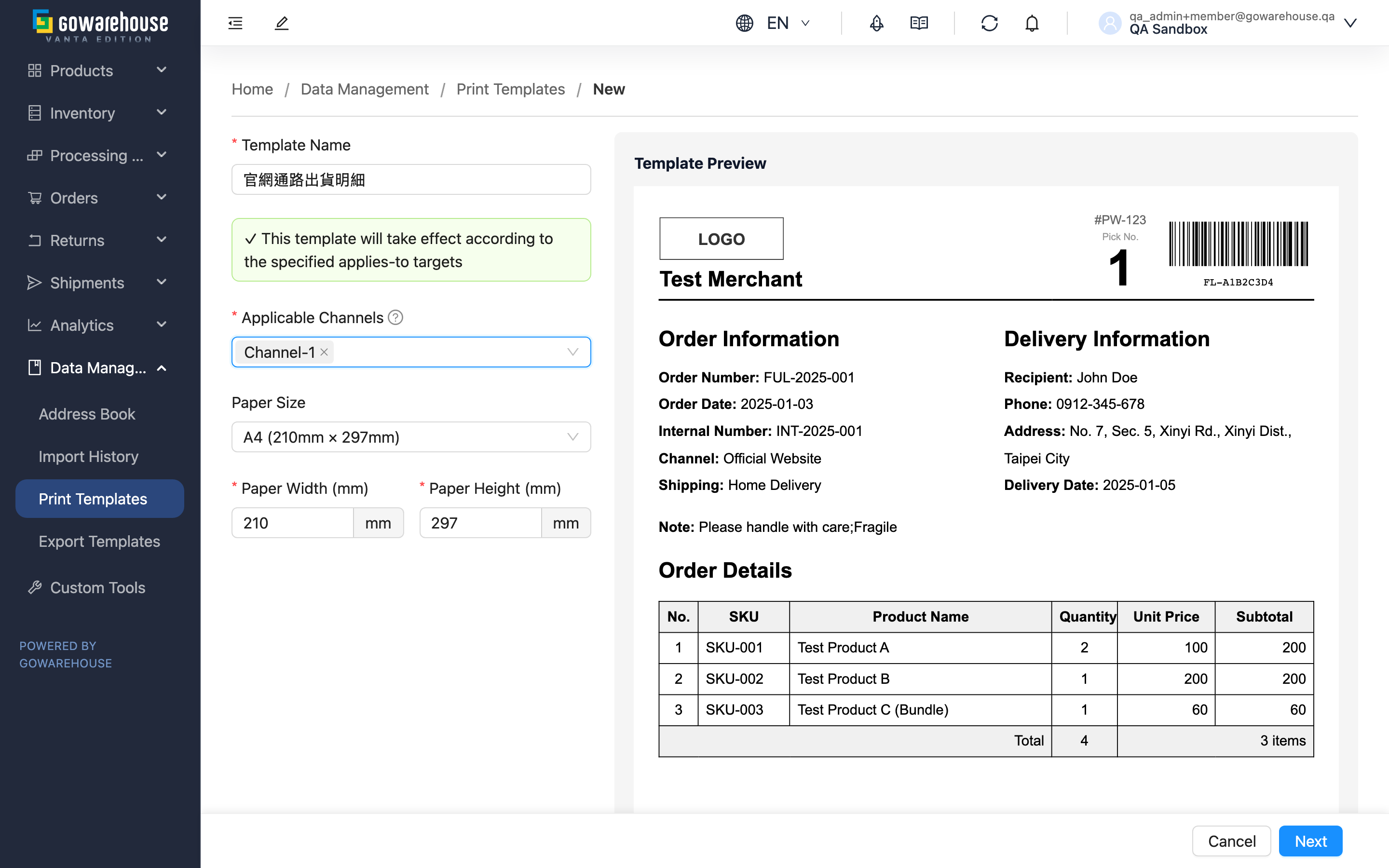Click the refresh sync icon
The image size is (1389, 868).
click(x=990, y=23)
